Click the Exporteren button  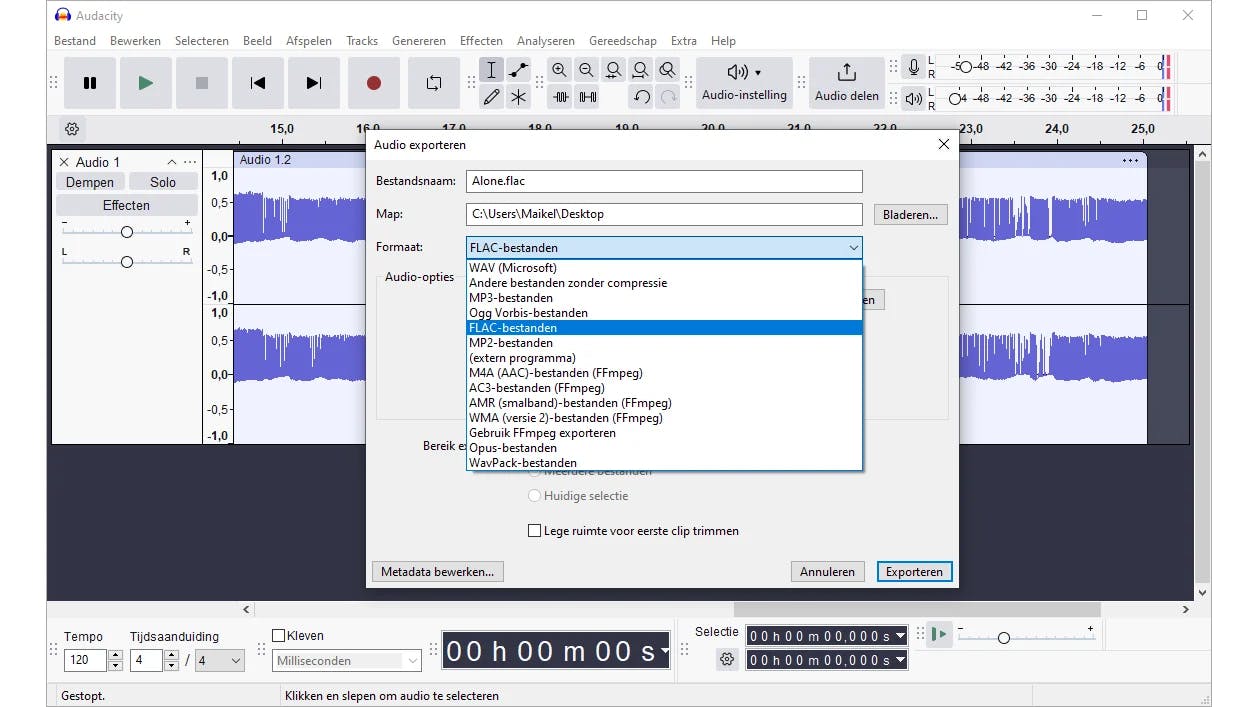(x=914, y=572)
